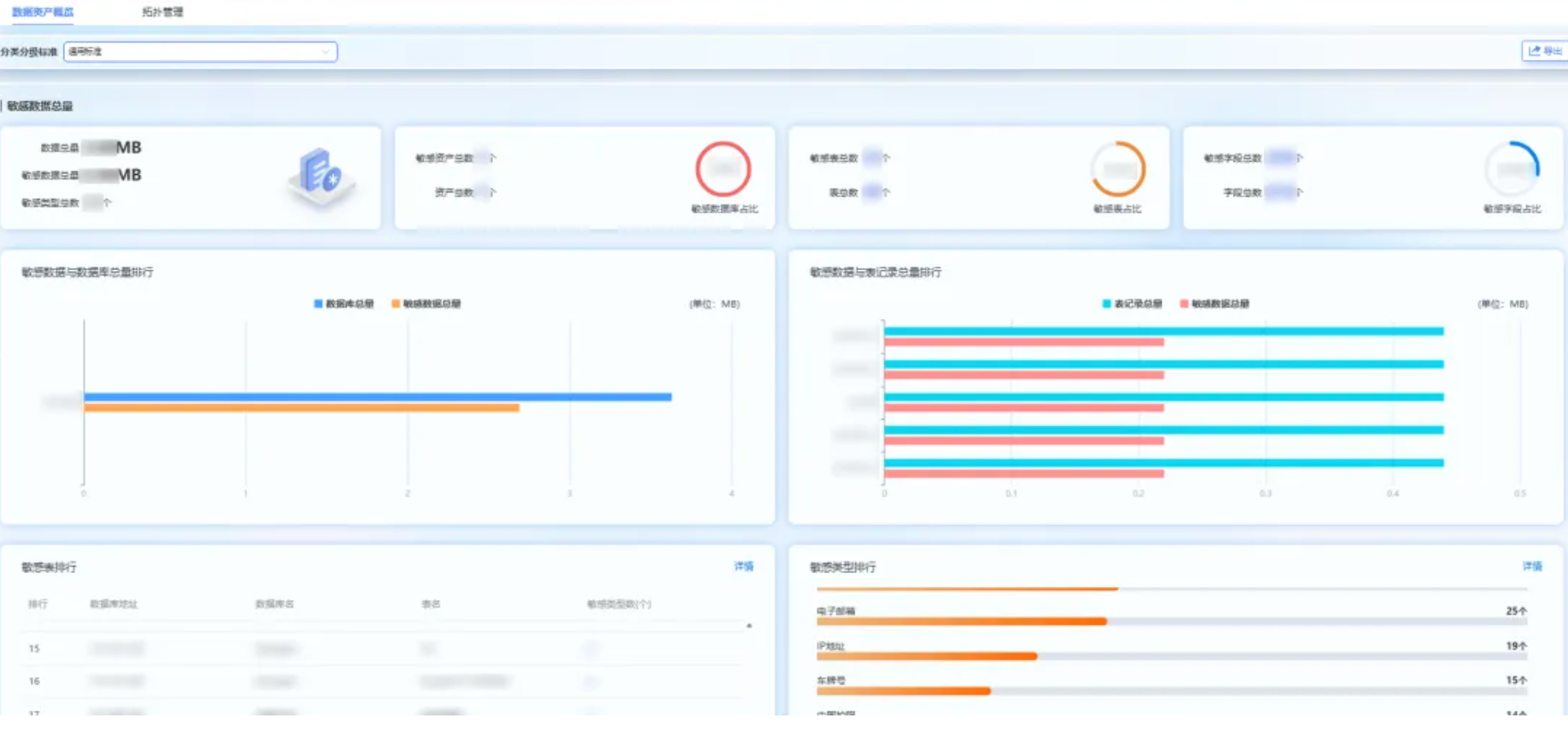This screenshot has height=734, width=1568.
Task: Click the dropdown arrow beside 通用标准
Action: pos(325,52)
